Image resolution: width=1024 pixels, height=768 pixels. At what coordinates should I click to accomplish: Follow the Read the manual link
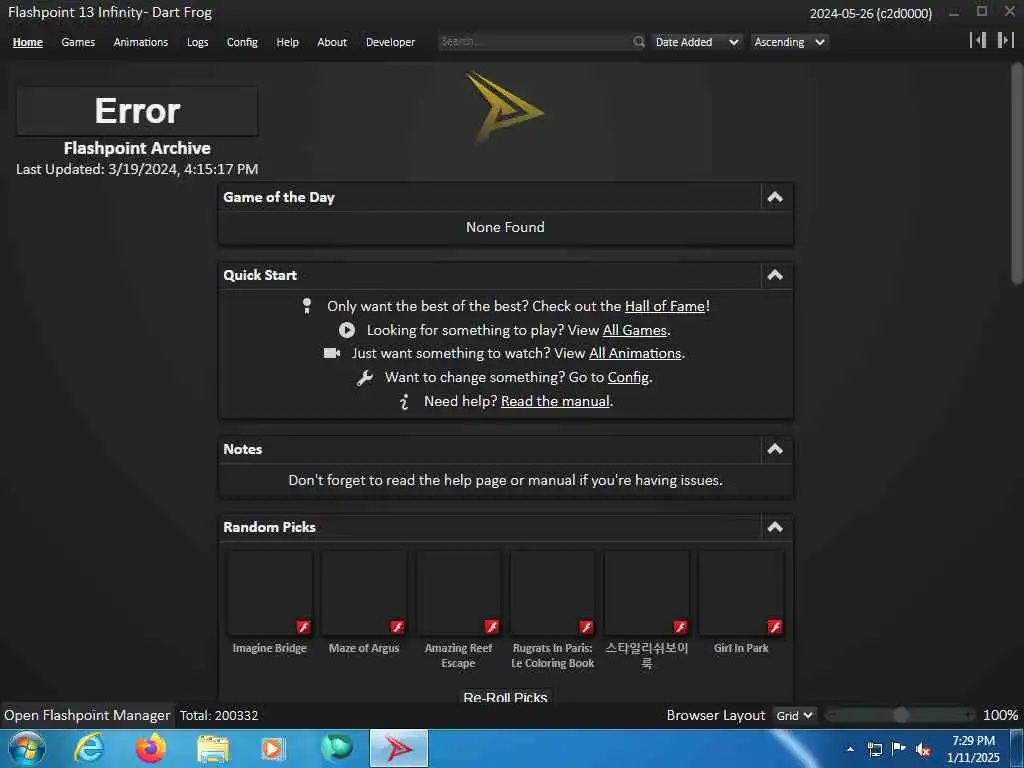click(x=555, y=402)
